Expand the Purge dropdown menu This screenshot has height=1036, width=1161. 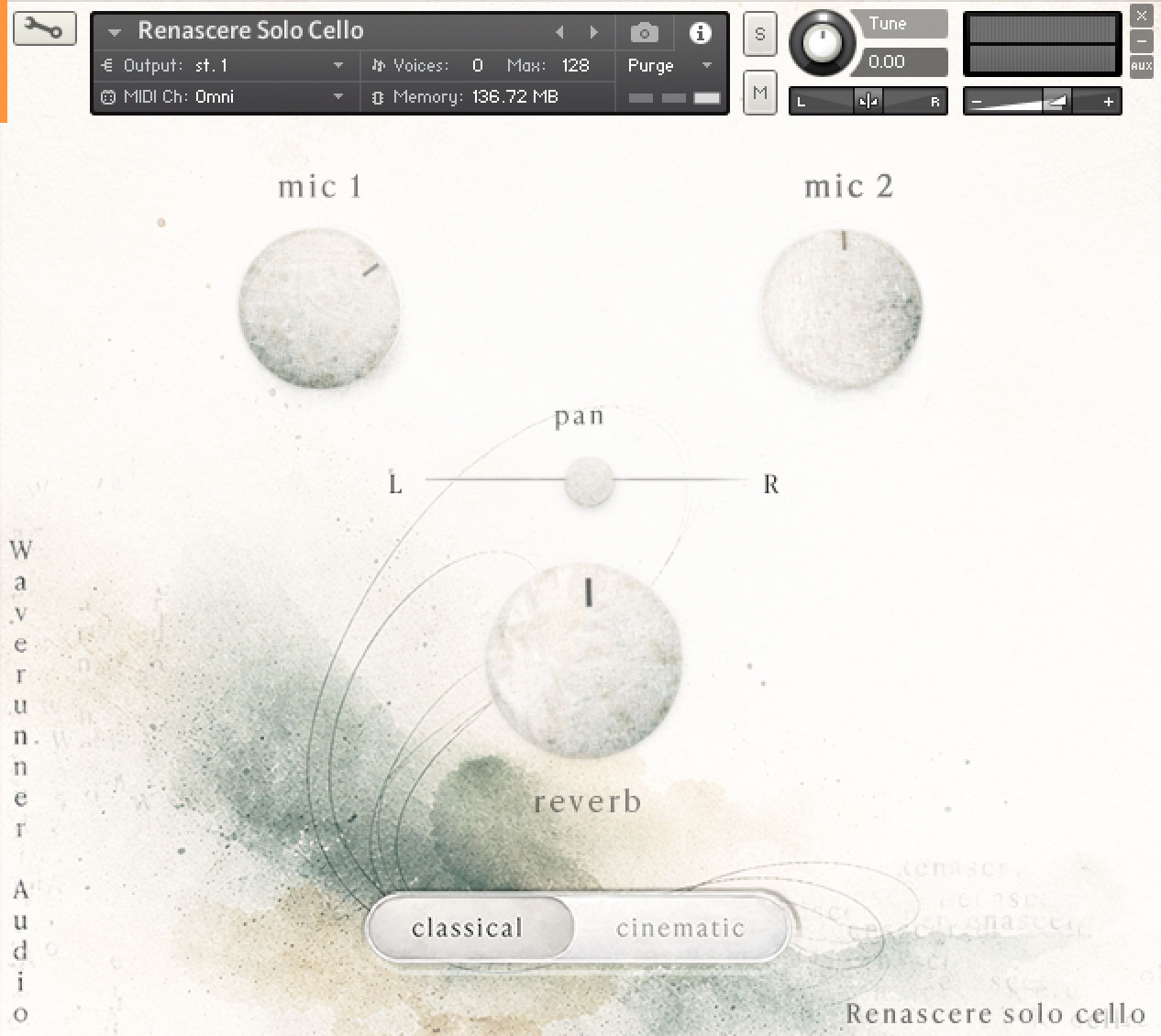click(x=706, y=65)
